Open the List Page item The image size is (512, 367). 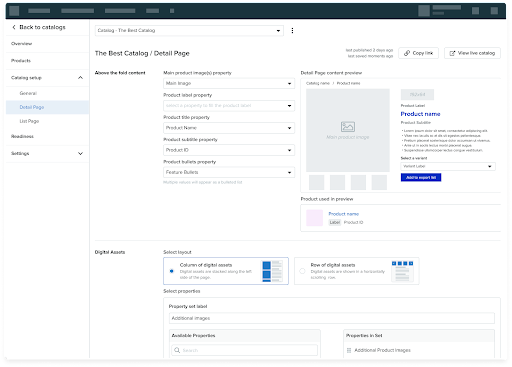coord(47,121)
